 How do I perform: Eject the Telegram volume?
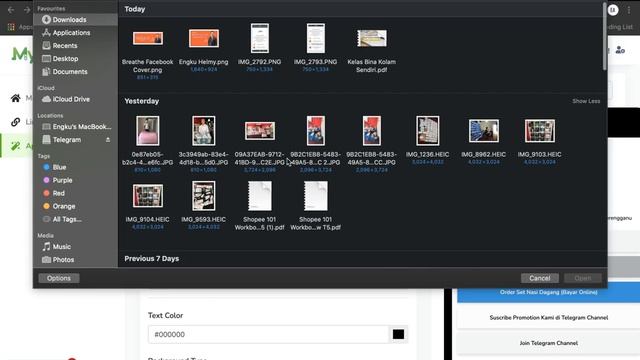[108, 140]
